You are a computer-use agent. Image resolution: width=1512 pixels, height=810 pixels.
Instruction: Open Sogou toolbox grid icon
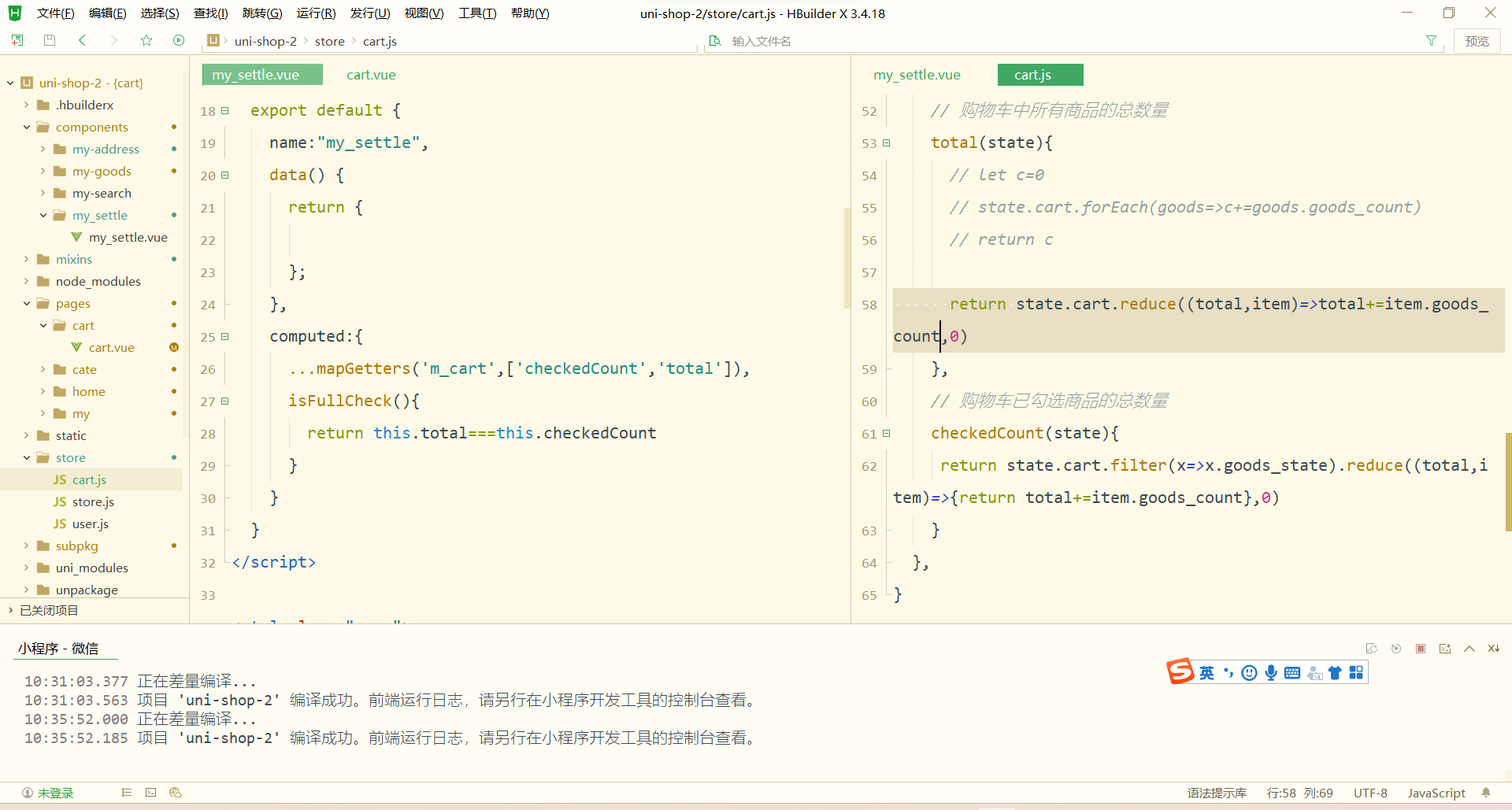pyautogui.click(x=1356, y=672)
